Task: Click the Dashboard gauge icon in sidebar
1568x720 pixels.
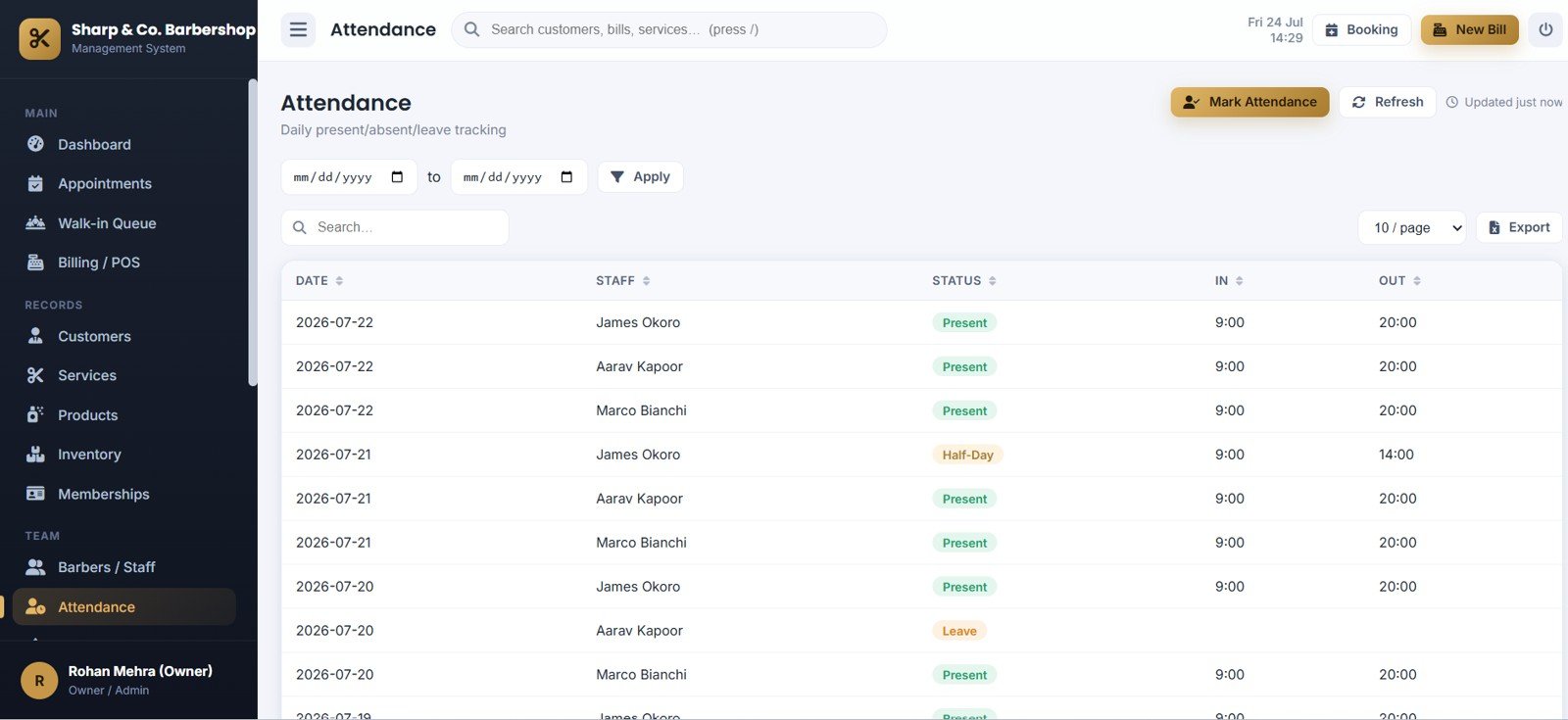Action: pos(35,144)
